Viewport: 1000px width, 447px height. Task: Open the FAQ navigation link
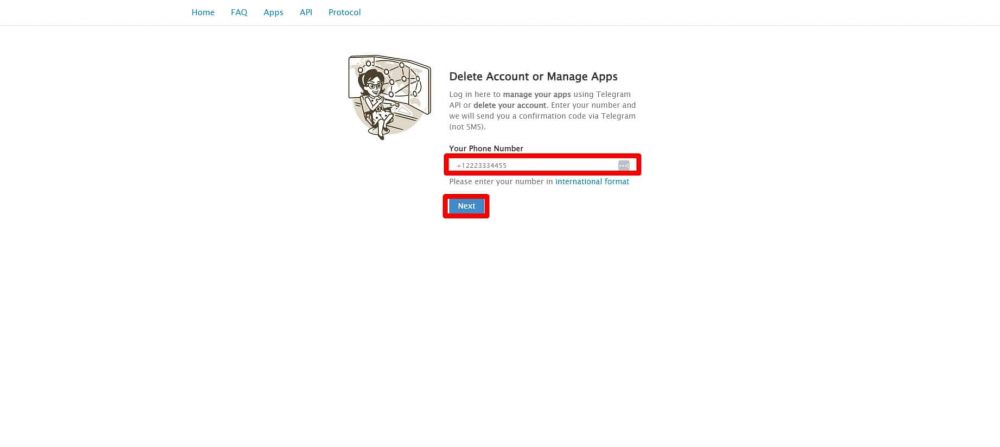click(239, 12)
